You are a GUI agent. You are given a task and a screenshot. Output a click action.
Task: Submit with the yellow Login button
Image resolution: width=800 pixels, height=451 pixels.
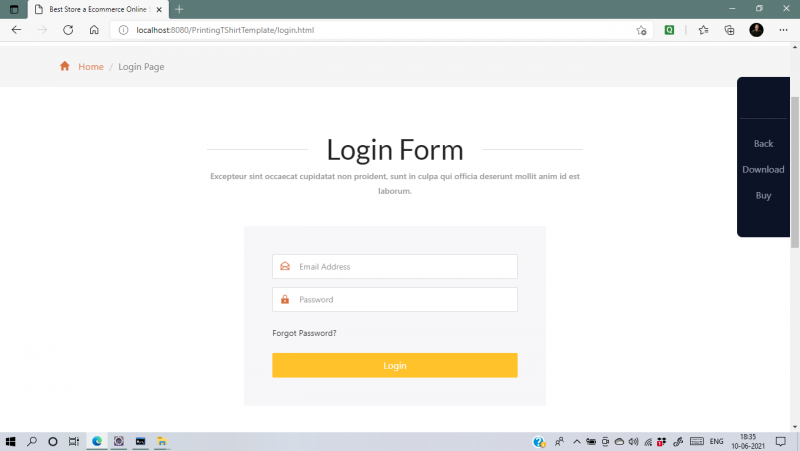395,365
